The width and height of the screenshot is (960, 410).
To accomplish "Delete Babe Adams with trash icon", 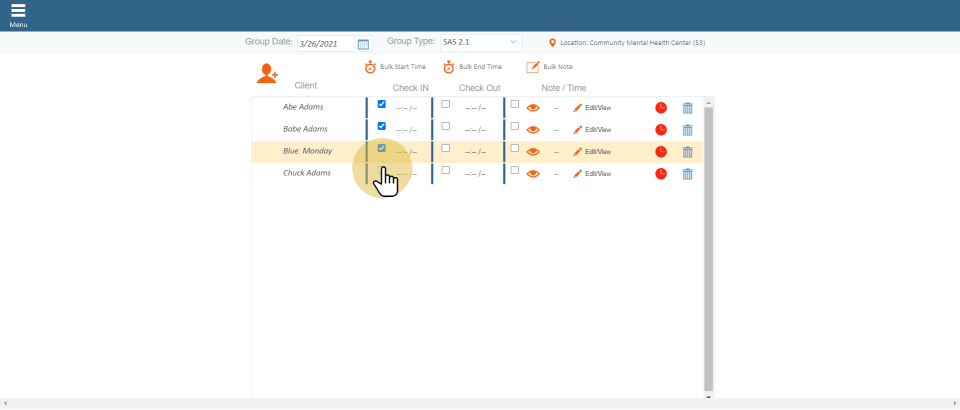I will click(x=687, y=129).
